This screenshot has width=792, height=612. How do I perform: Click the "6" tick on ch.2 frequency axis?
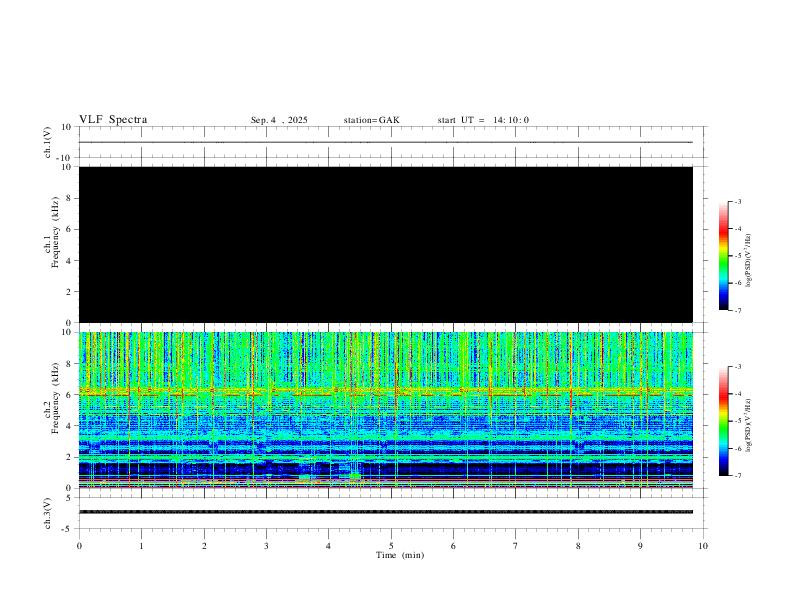point(69,395)
